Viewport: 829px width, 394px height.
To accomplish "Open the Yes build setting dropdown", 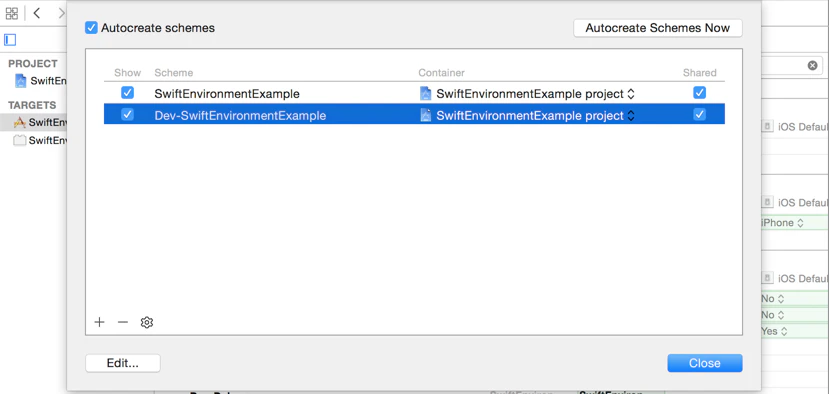I will pyautogui.click(x=775, y=332).
